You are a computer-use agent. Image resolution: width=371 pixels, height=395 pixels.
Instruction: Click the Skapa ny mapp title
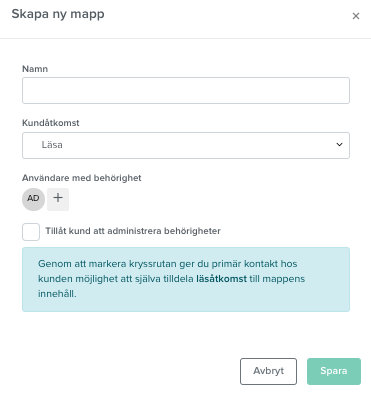pyautogui.click(x=58, y=14)
